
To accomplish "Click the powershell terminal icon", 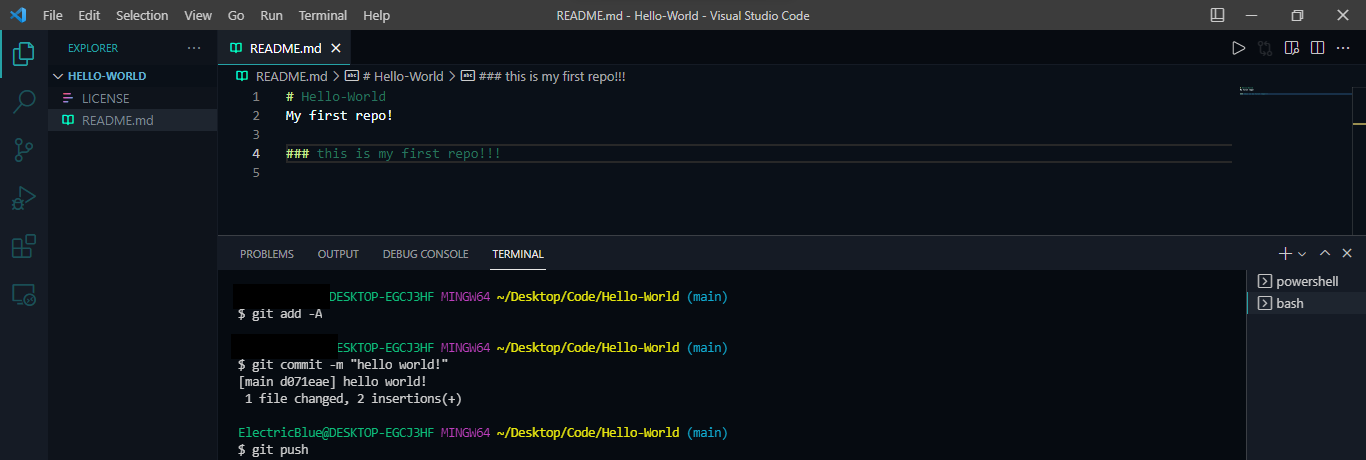I will [x=1264, y=281].
